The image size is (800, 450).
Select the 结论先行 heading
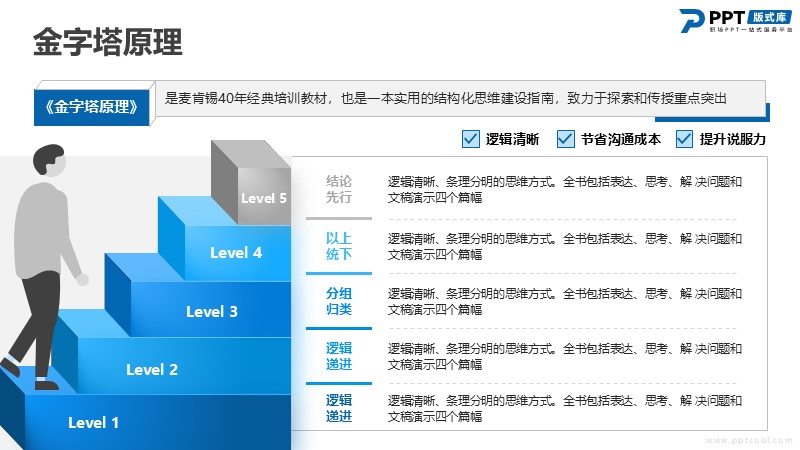click(339, 189)
